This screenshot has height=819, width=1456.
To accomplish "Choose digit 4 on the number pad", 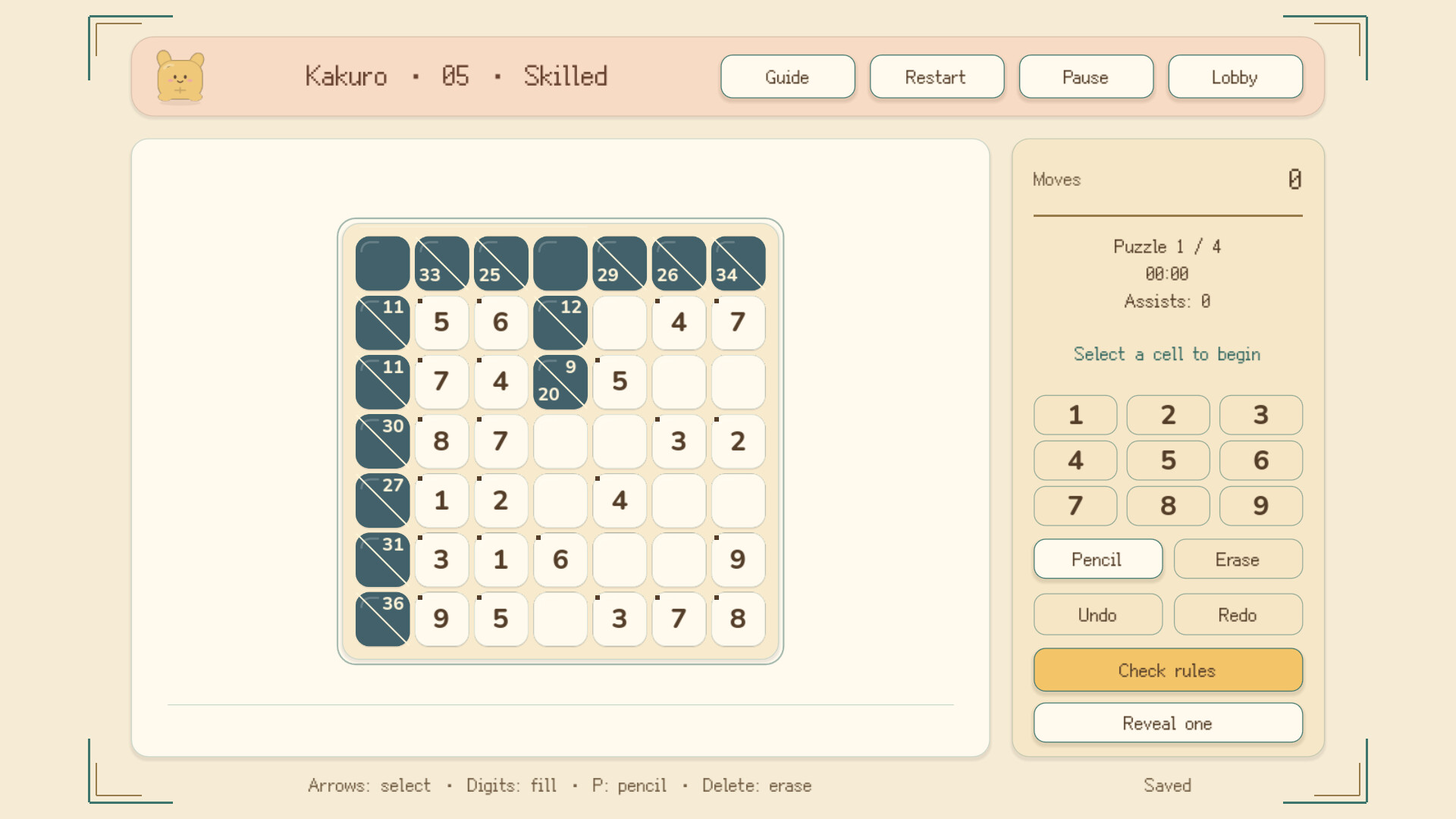I will pos(1075,460).
